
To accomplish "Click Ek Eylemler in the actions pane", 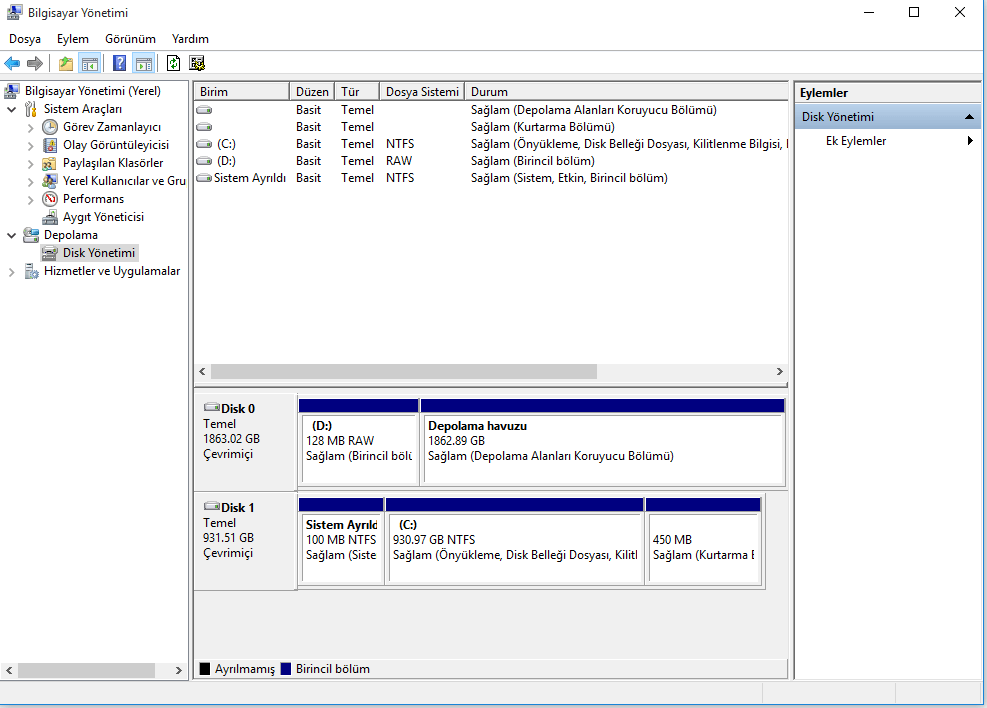I will 856,141.
